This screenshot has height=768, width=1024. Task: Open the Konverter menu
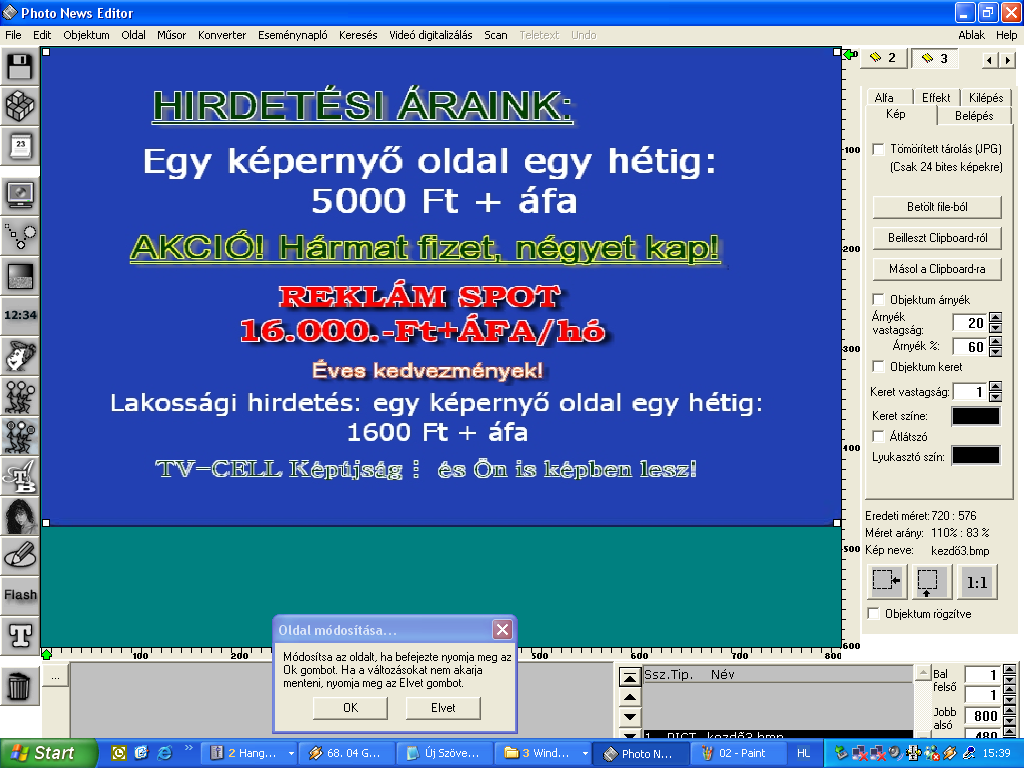[222, 35]
